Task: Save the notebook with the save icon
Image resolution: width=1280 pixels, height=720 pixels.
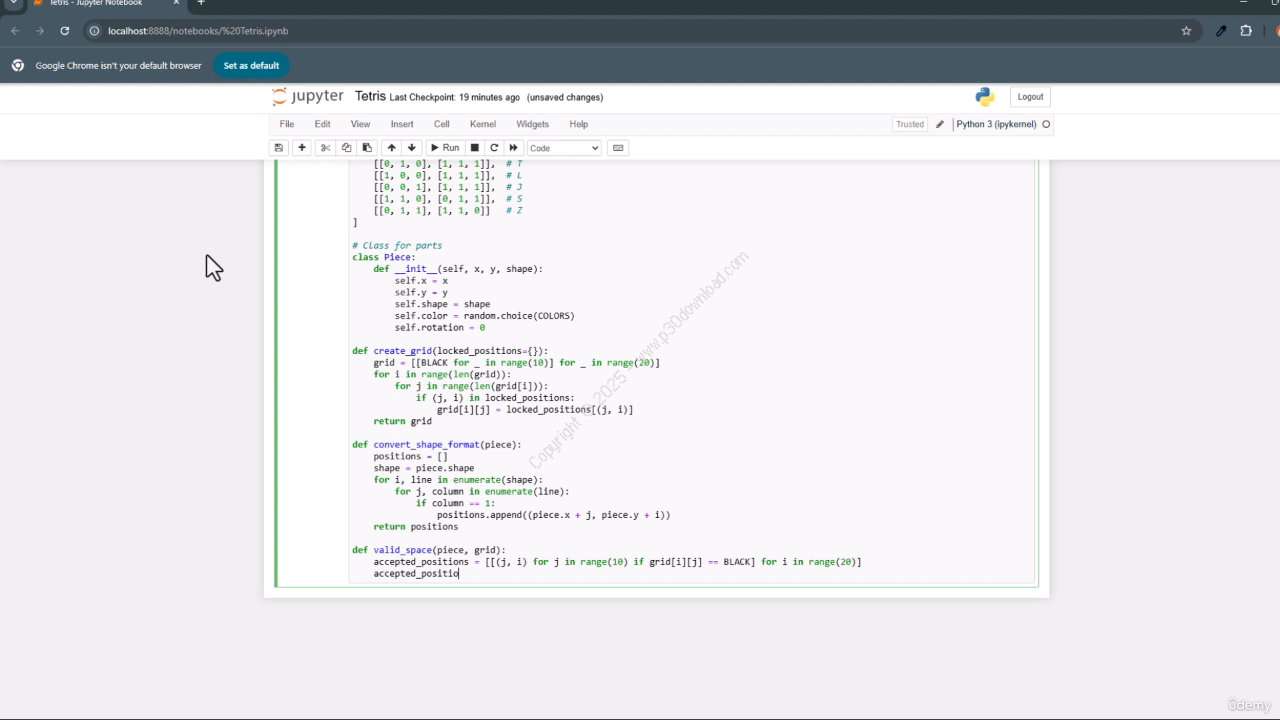Action: click(x=279, y=148)
